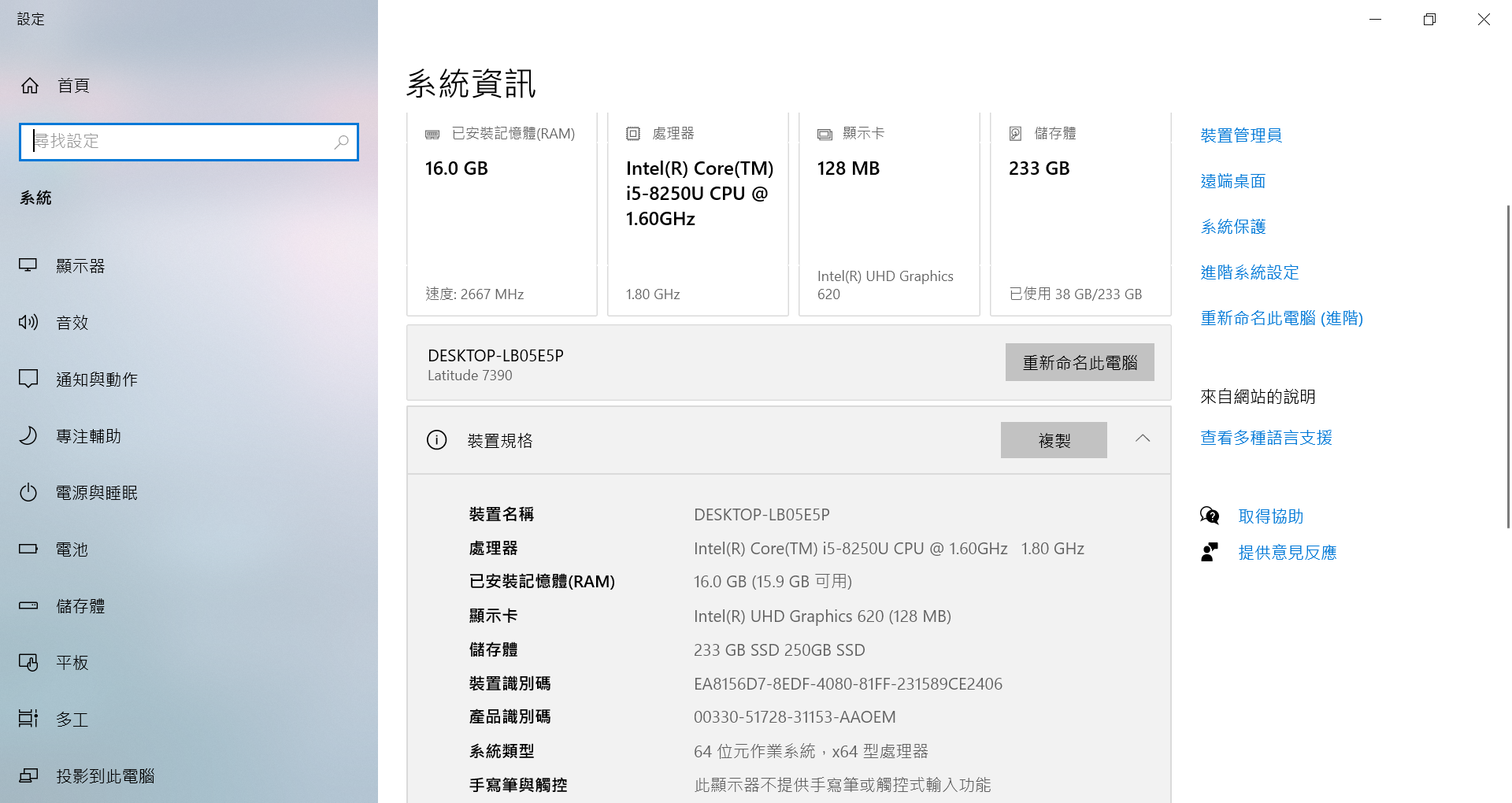Click the moon icon beside 專注輔助
The width and height of the screenshot is (1512, 803).
(x=28, y=435)
